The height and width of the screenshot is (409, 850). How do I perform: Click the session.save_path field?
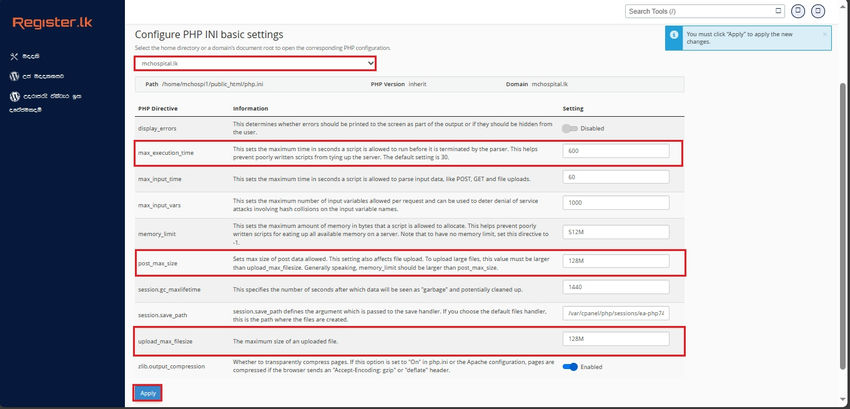click(616, 314)
